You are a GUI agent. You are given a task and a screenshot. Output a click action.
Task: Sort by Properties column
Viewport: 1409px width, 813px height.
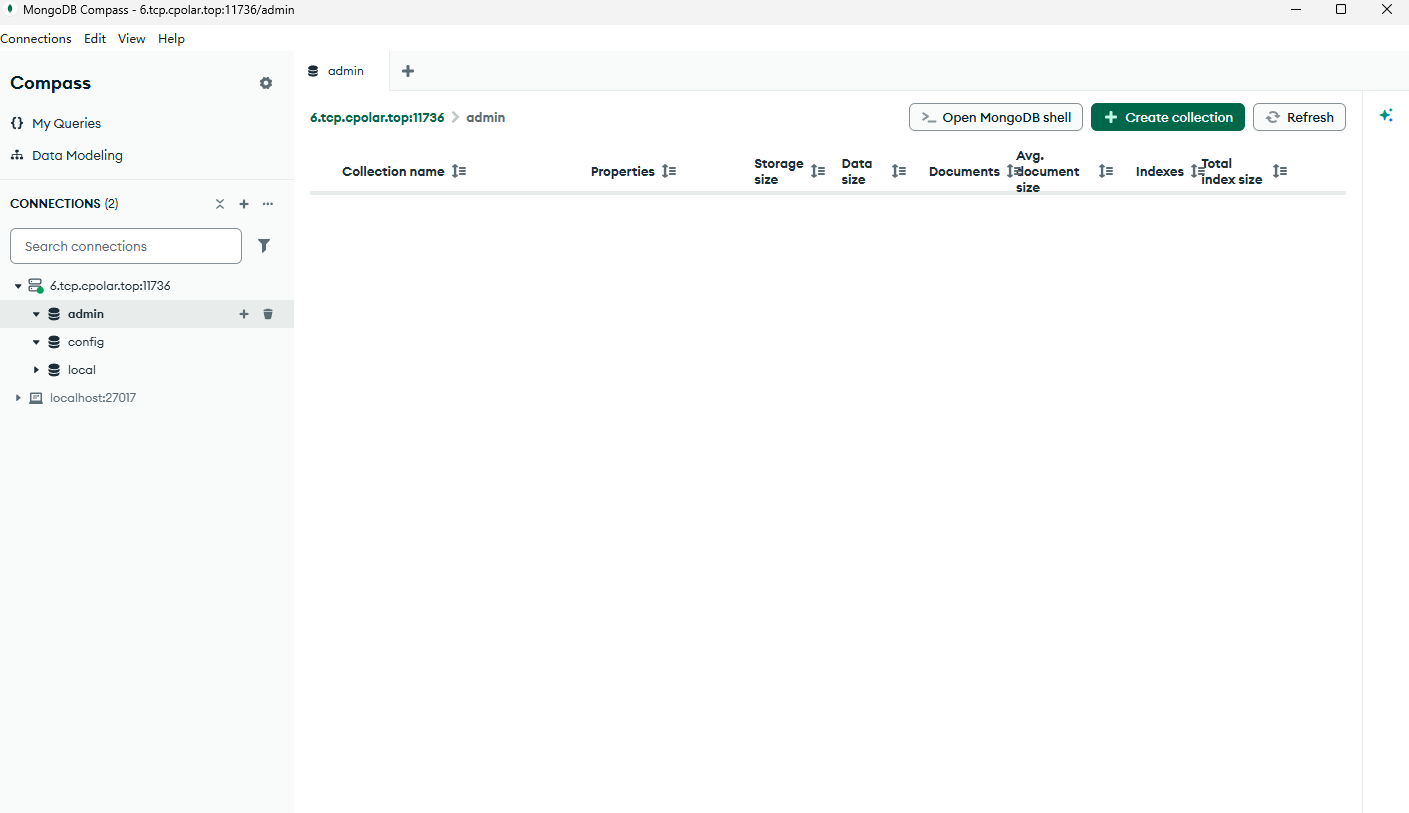click(x=669, y=171)
